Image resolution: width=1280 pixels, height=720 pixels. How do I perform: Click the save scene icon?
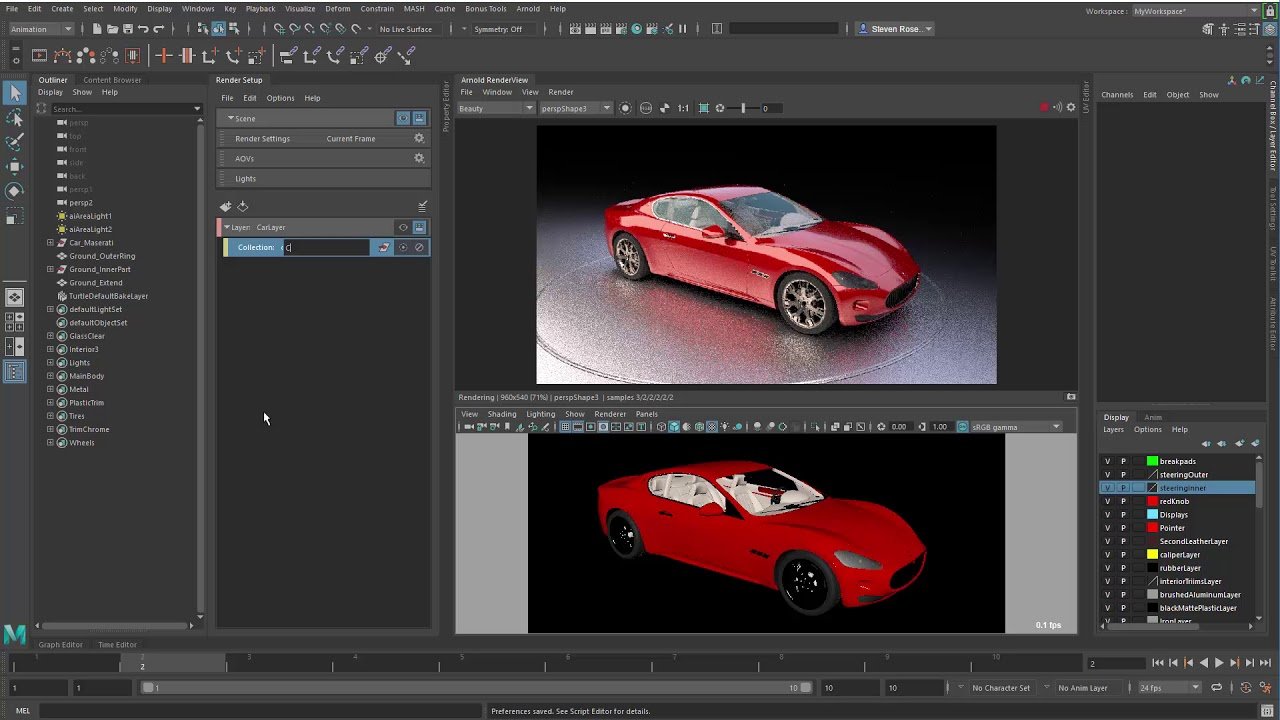(129, 29)
